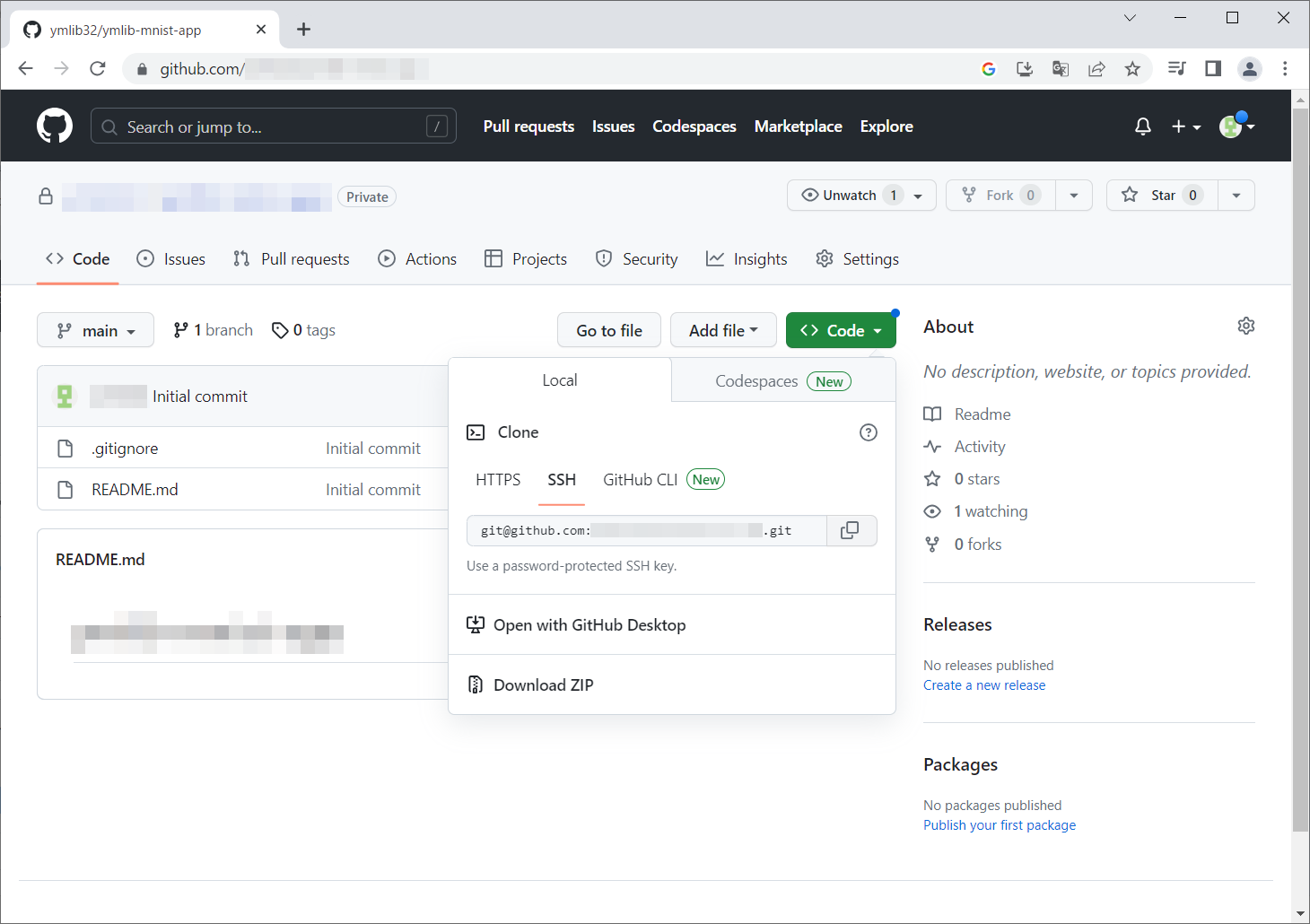1310x924 pixels.
Task: Open the Add file dropdown
Action: click(x=723, y=330)
